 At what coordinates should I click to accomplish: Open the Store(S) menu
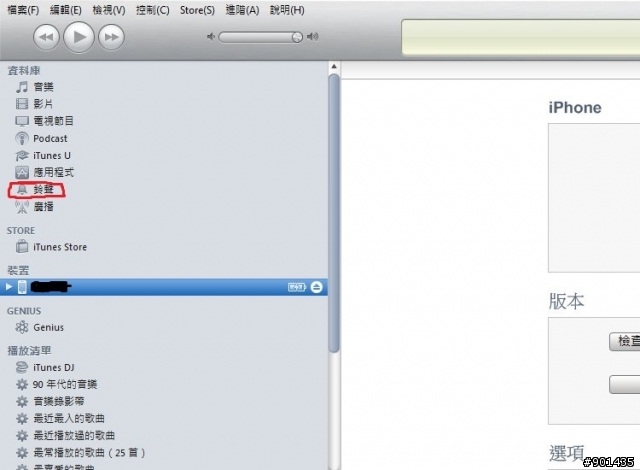[x=197, y=10]
